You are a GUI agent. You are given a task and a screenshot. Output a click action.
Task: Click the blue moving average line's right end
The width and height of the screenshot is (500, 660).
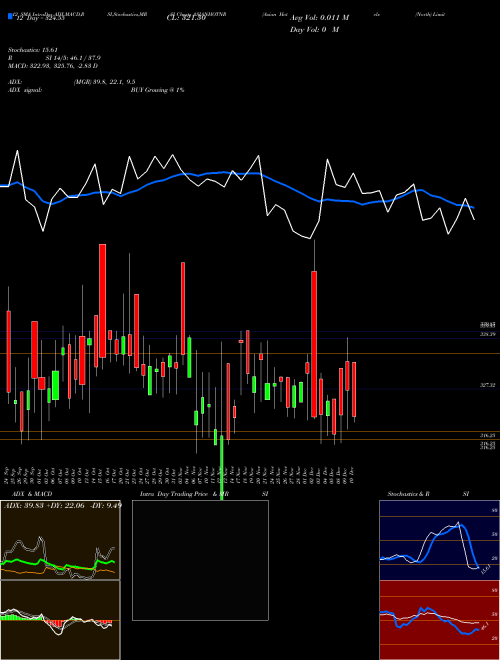click(x=473, y=208)
